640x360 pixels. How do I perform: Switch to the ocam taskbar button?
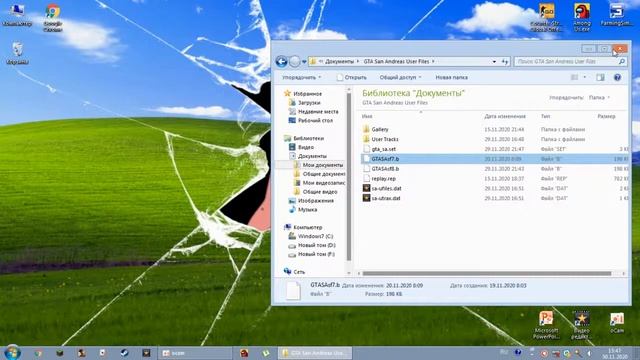(x=194, y=353)
